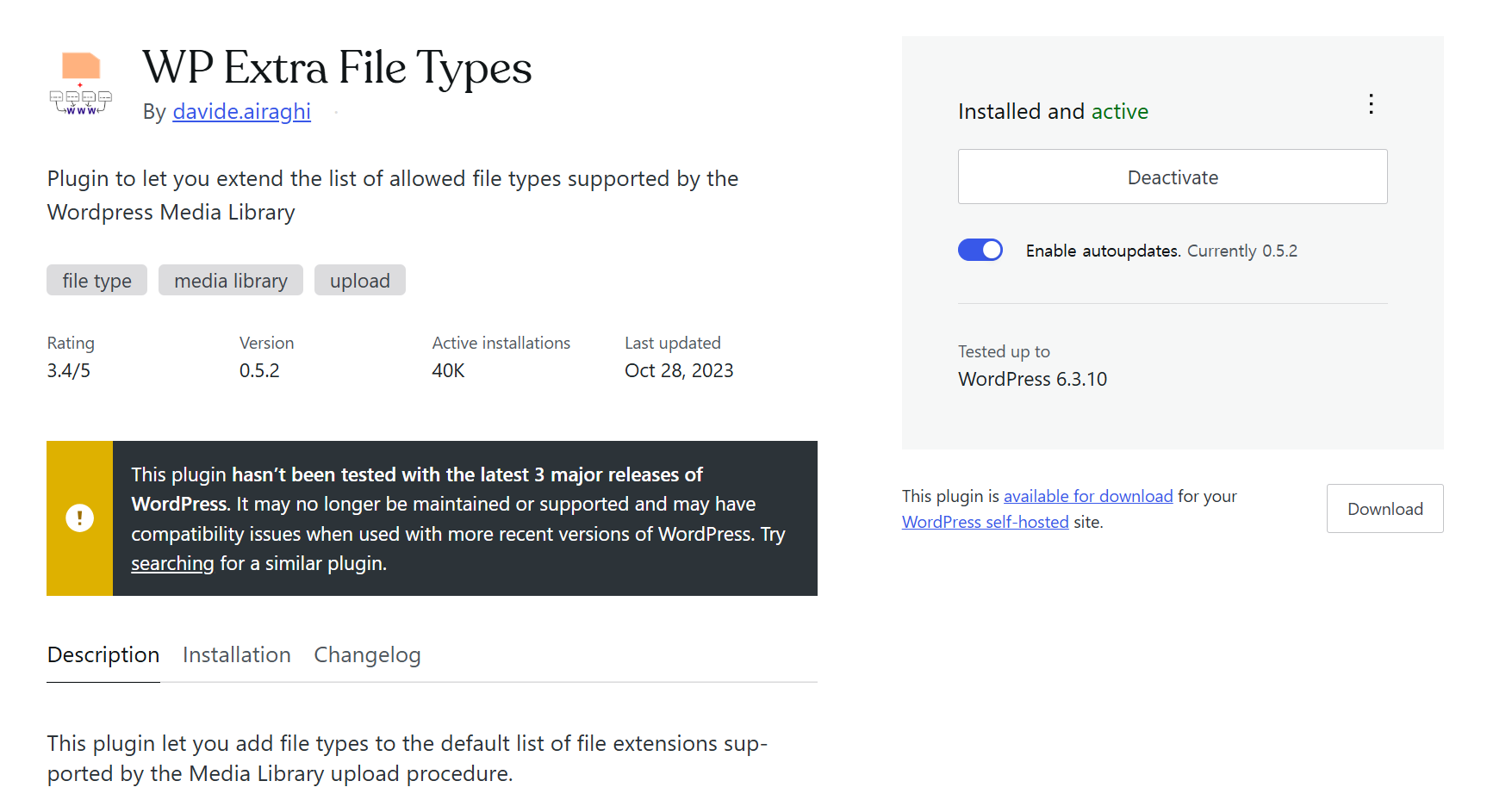Image resolution: width=1512 pixels, height=812 pixels.
Task: Select the 'upload' tag
Action: (x=360, y=281)
